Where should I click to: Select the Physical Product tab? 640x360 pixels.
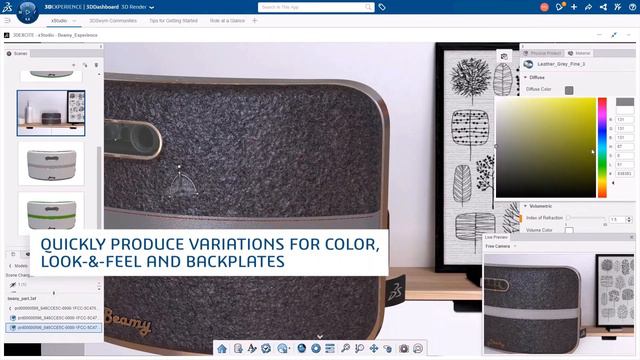[542, 53]
